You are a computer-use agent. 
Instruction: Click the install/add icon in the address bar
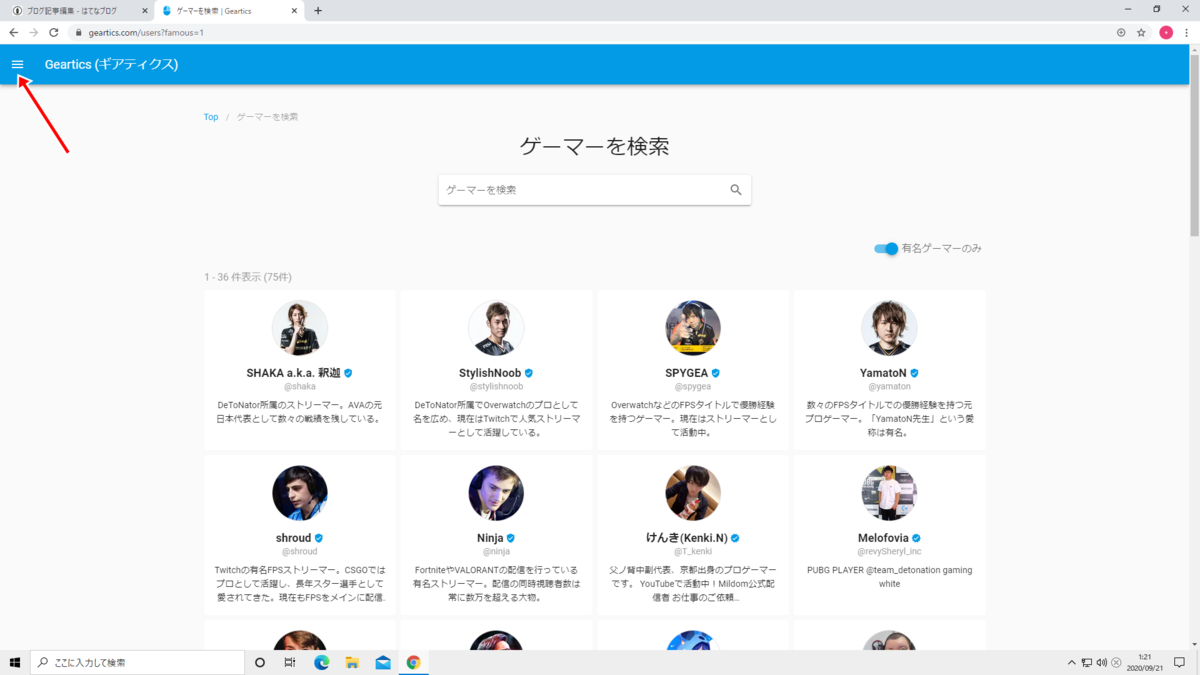[1121, 32]
